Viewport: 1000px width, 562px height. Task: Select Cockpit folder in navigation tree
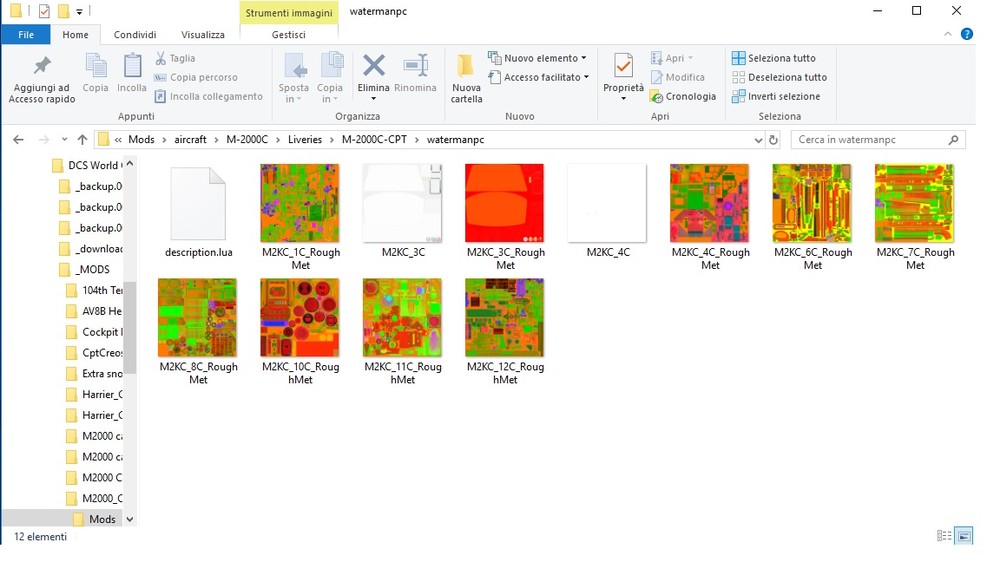pos(94,332)
